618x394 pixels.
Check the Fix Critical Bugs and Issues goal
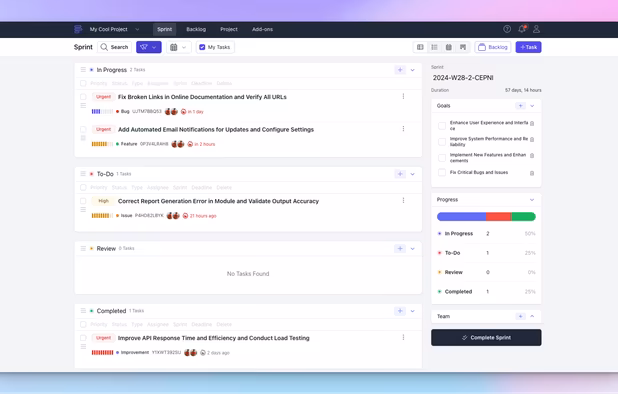tap(442, 172)
